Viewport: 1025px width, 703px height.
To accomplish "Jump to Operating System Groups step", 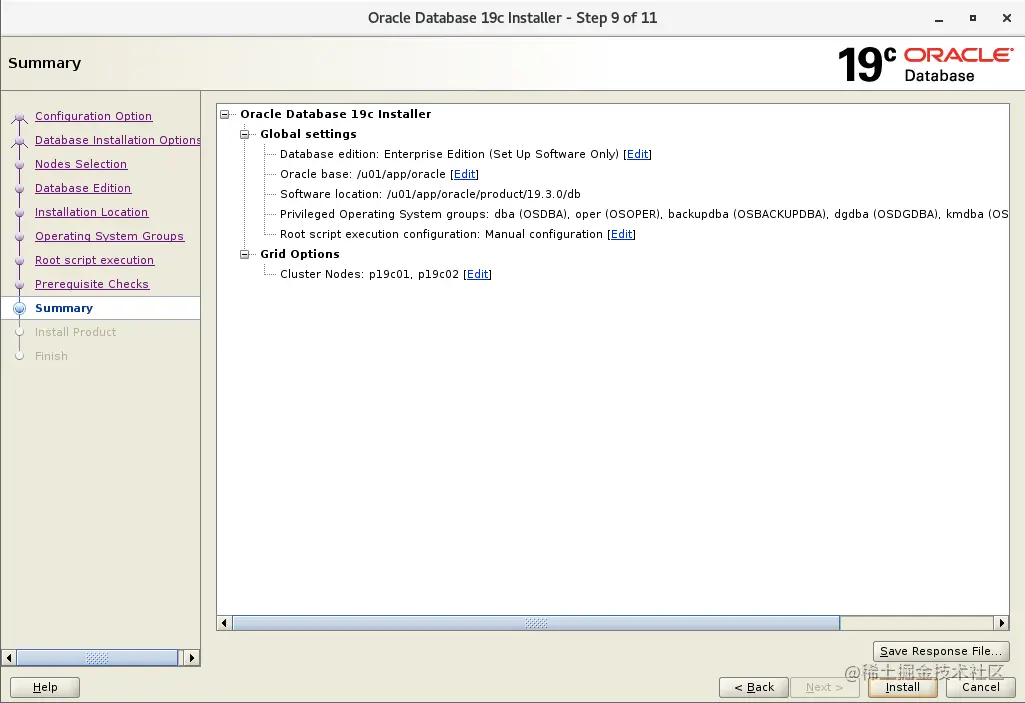I will pos(109,236).
